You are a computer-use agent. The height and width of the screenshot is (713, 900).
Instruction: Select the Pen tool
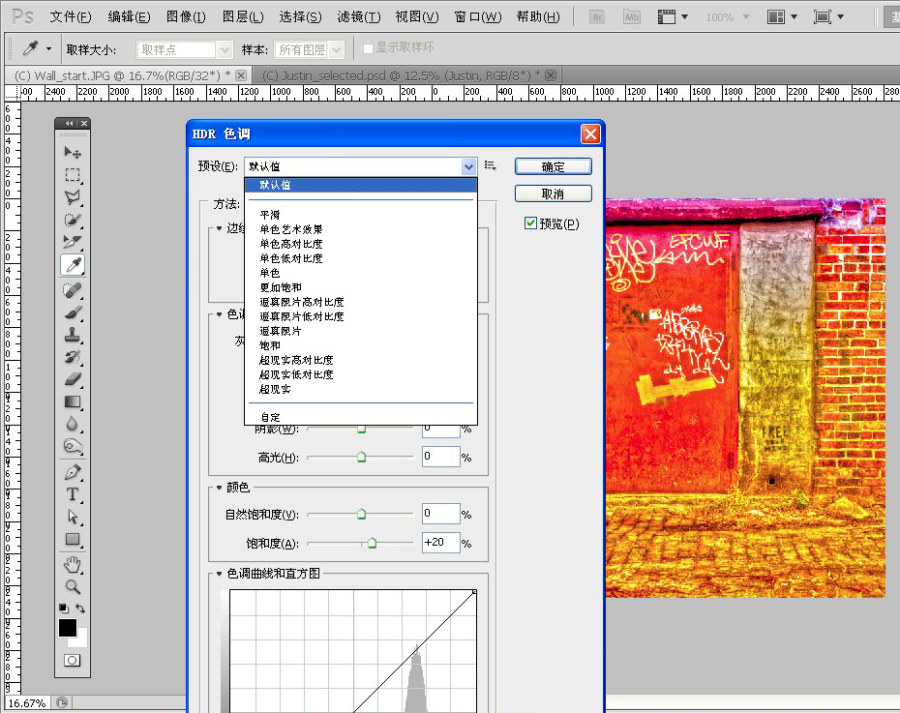pos(72,472)
